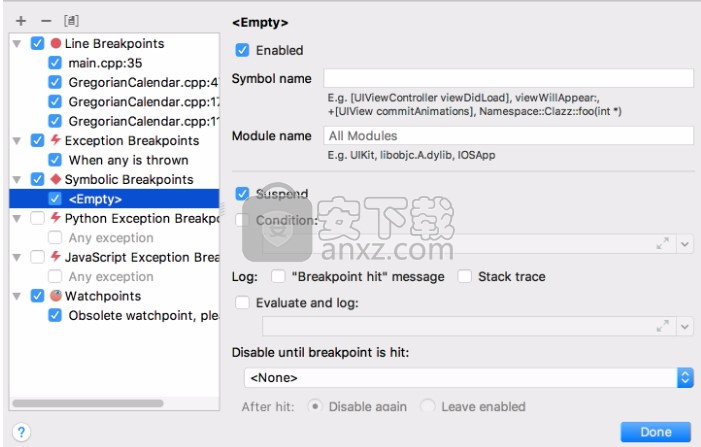Click the group breakpoints toolbar icon
Viewport: 701px width, 447px height.
[72, 21]
